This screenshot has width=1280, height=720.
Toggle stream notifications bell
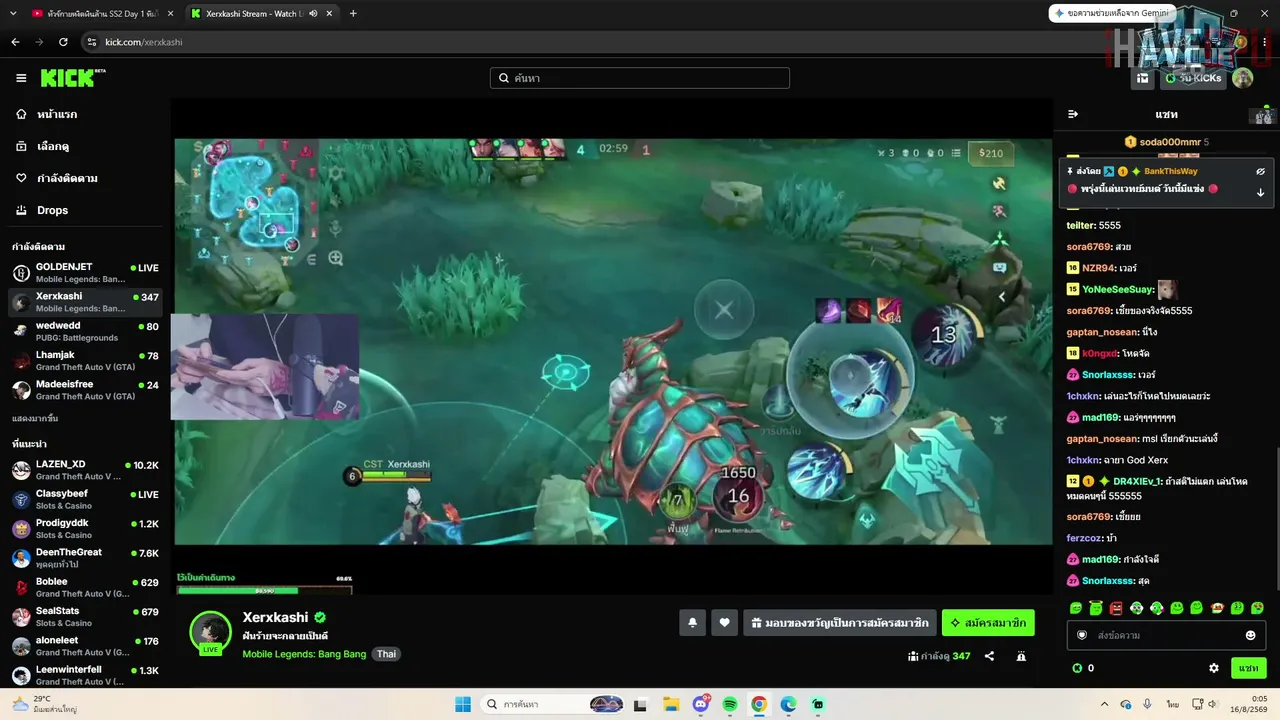692,623
